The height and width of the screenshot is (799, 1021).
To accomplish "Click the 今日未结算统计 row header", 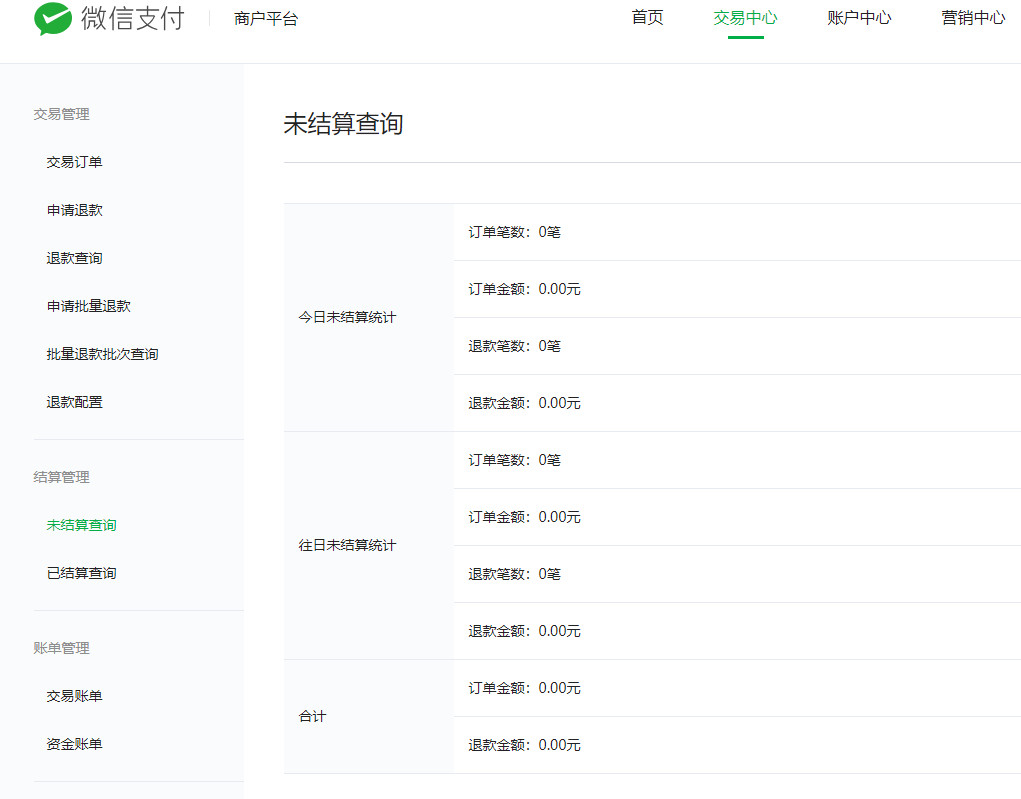I will [x=347, y=317].
